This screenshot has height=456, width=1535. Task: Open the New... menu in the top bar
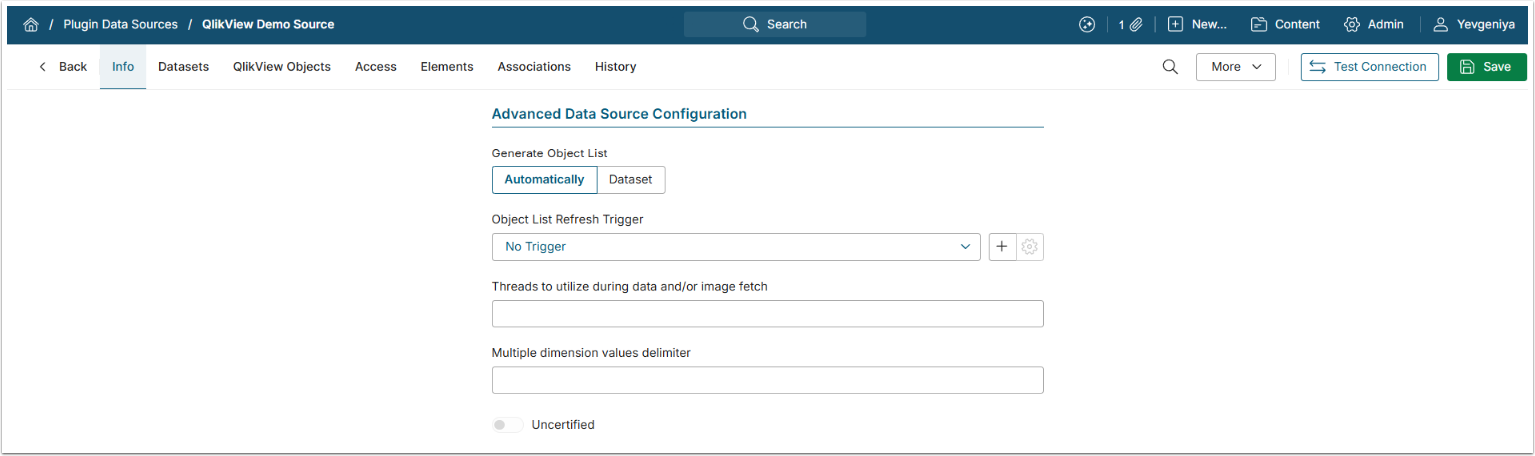(x=1197, y=24)
